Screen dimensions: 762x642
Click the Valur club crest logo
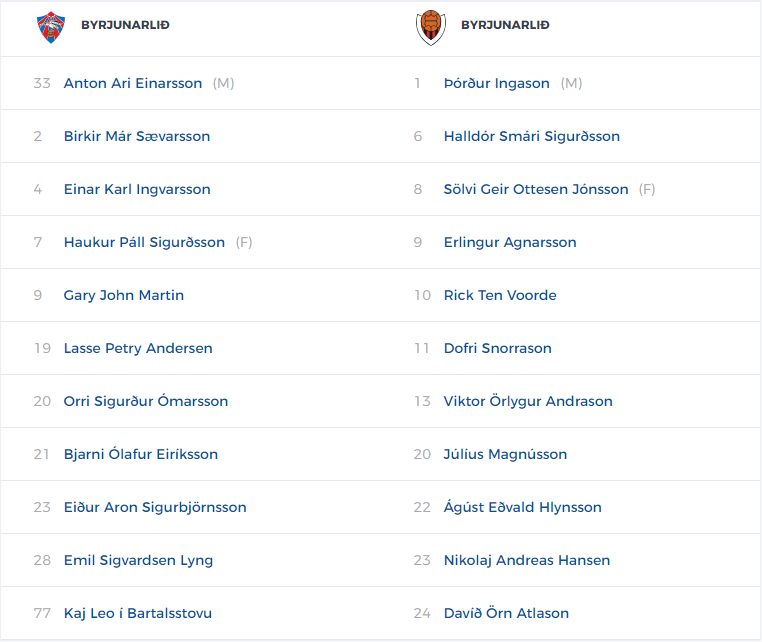pos(51,28)
